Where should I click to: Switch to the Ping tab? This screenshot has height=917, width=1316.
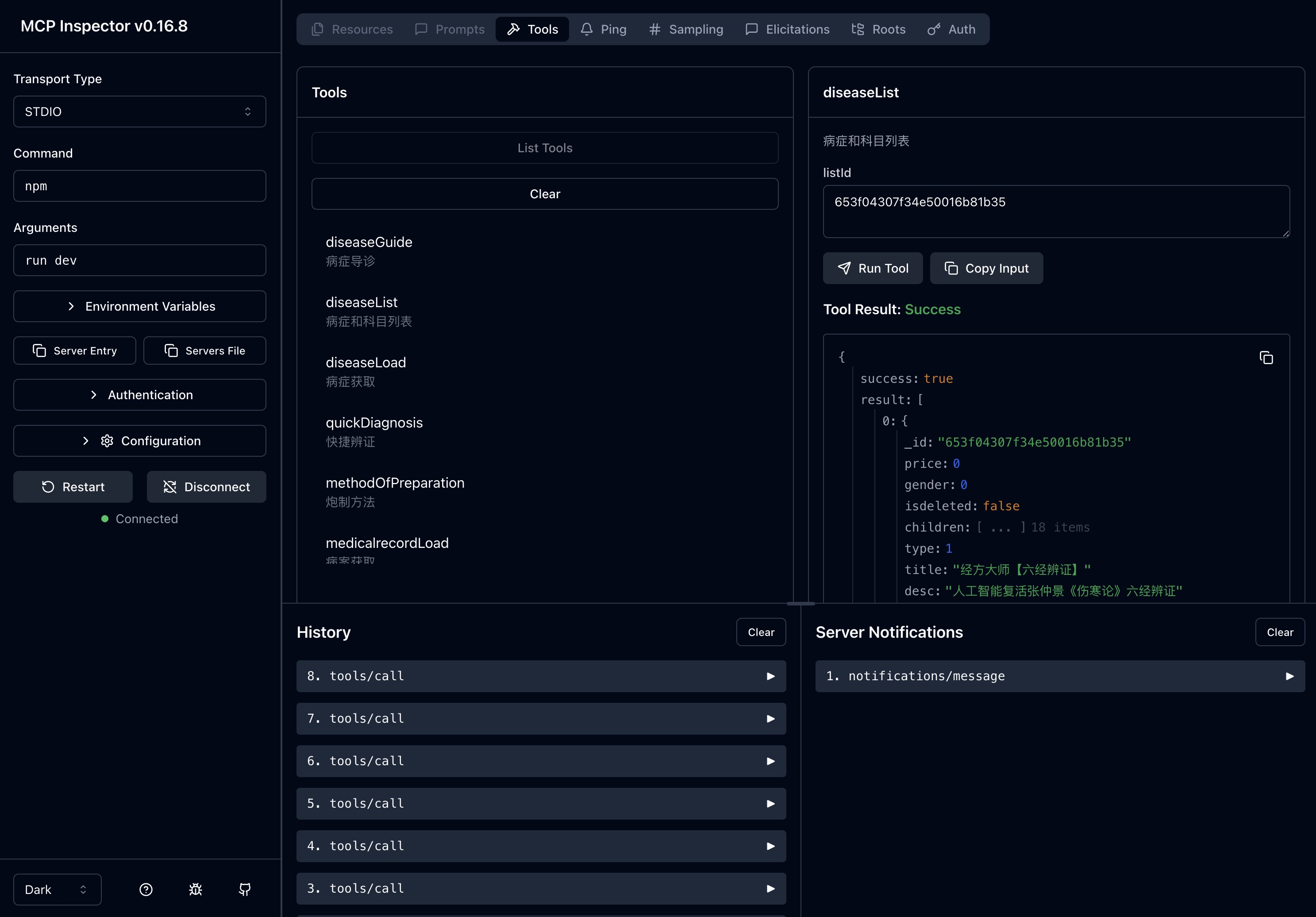(603, 29)
